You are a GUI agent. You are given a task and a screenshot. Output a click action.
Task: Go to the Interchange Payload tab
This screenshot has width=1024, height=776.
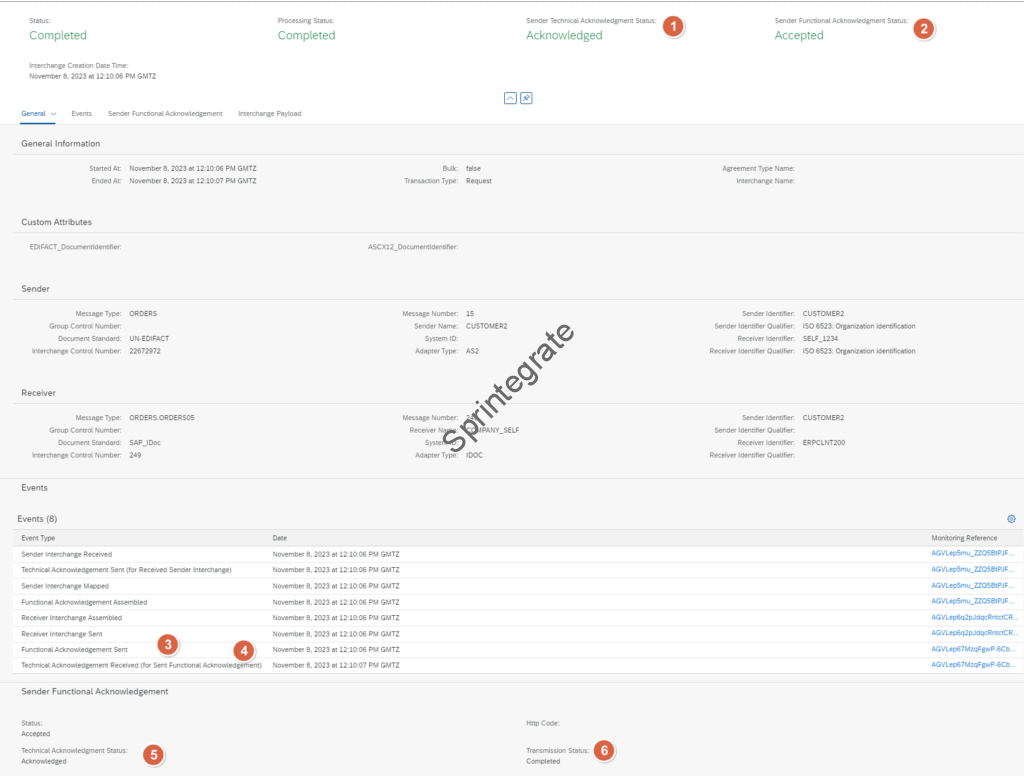coord(269,114)
